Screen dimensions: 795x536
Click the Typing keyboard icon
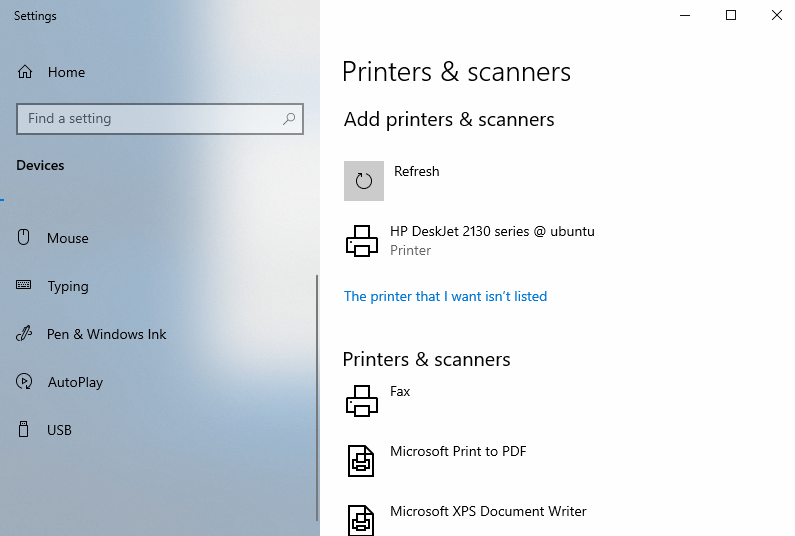click(x=25, y=286)
